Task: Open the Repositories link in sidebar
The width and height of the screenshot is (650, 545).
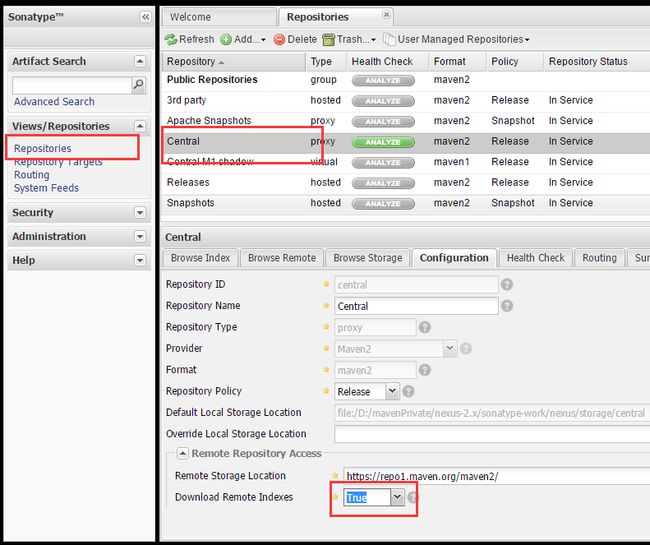Action: pyautogui.click(x=43, y=148)
